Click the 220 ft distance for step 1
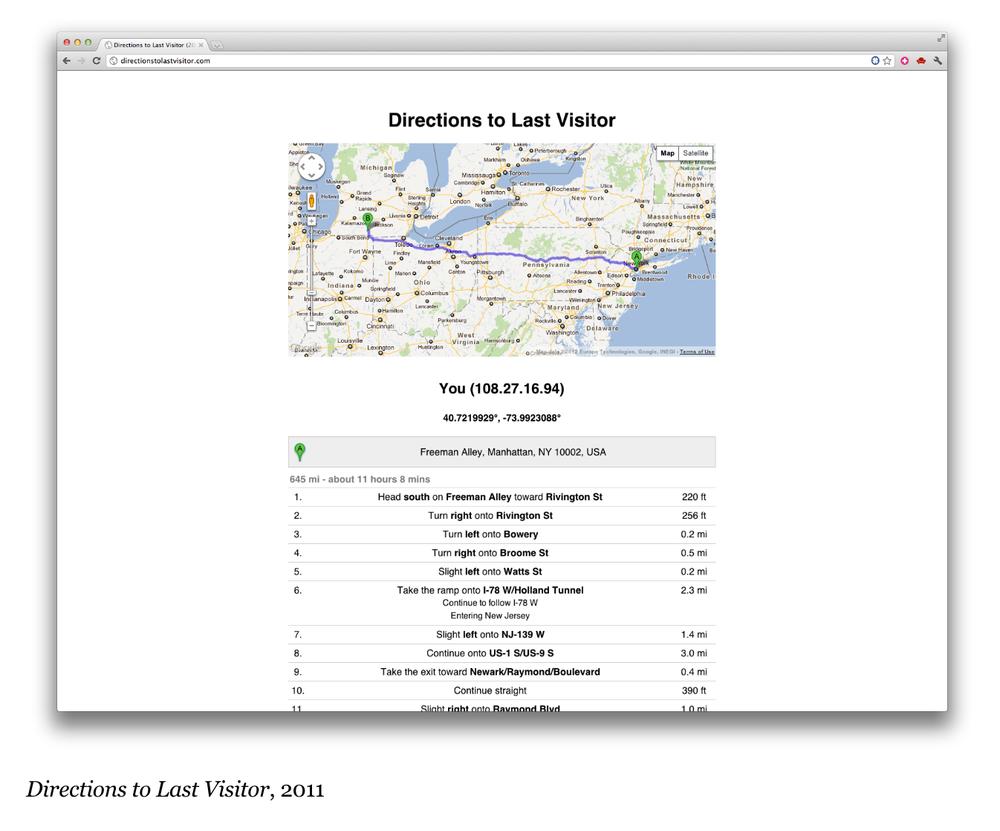The width and height of the screenshot is (1000, 831). (694, 497)
